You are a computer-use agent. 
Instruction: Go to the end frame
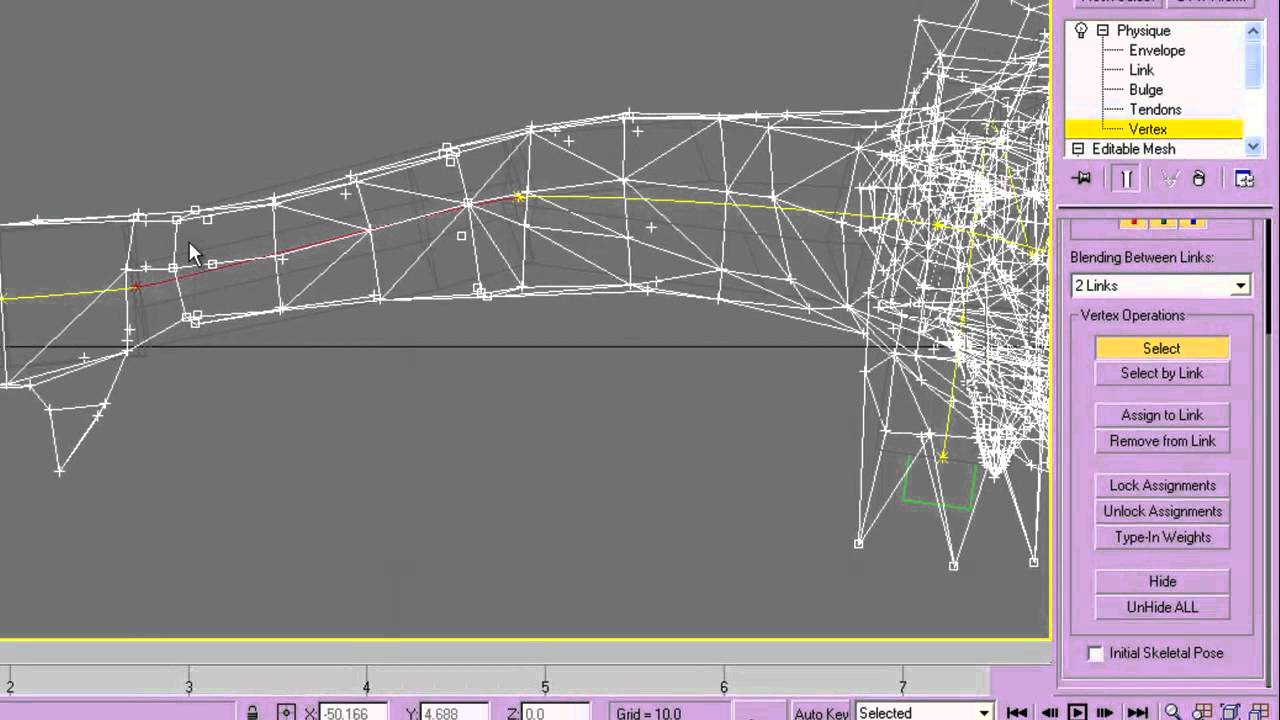[1137, 712]
